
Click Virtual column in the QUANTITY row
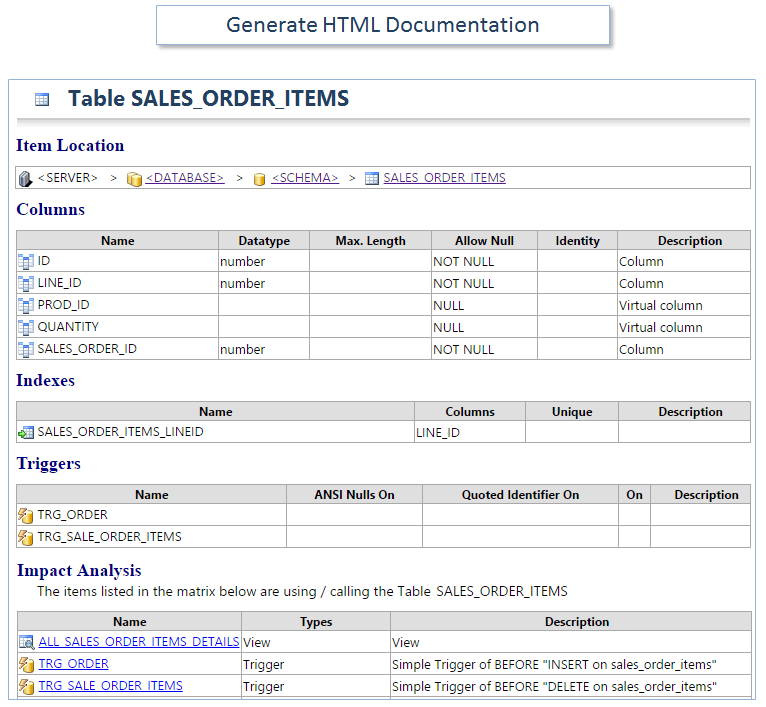[x=660, y=327]
